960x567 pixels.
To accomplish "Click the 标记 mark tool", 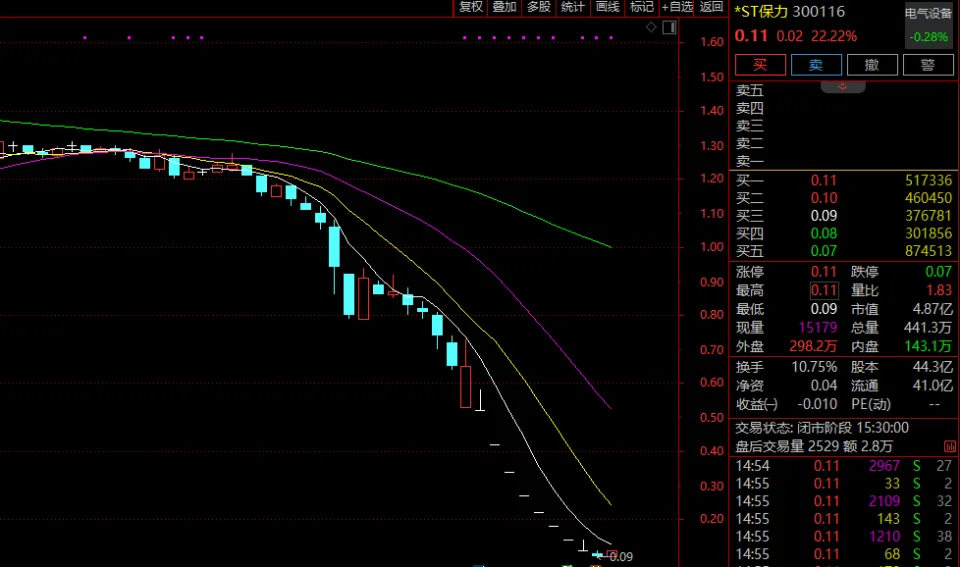I will coord(641,7).
